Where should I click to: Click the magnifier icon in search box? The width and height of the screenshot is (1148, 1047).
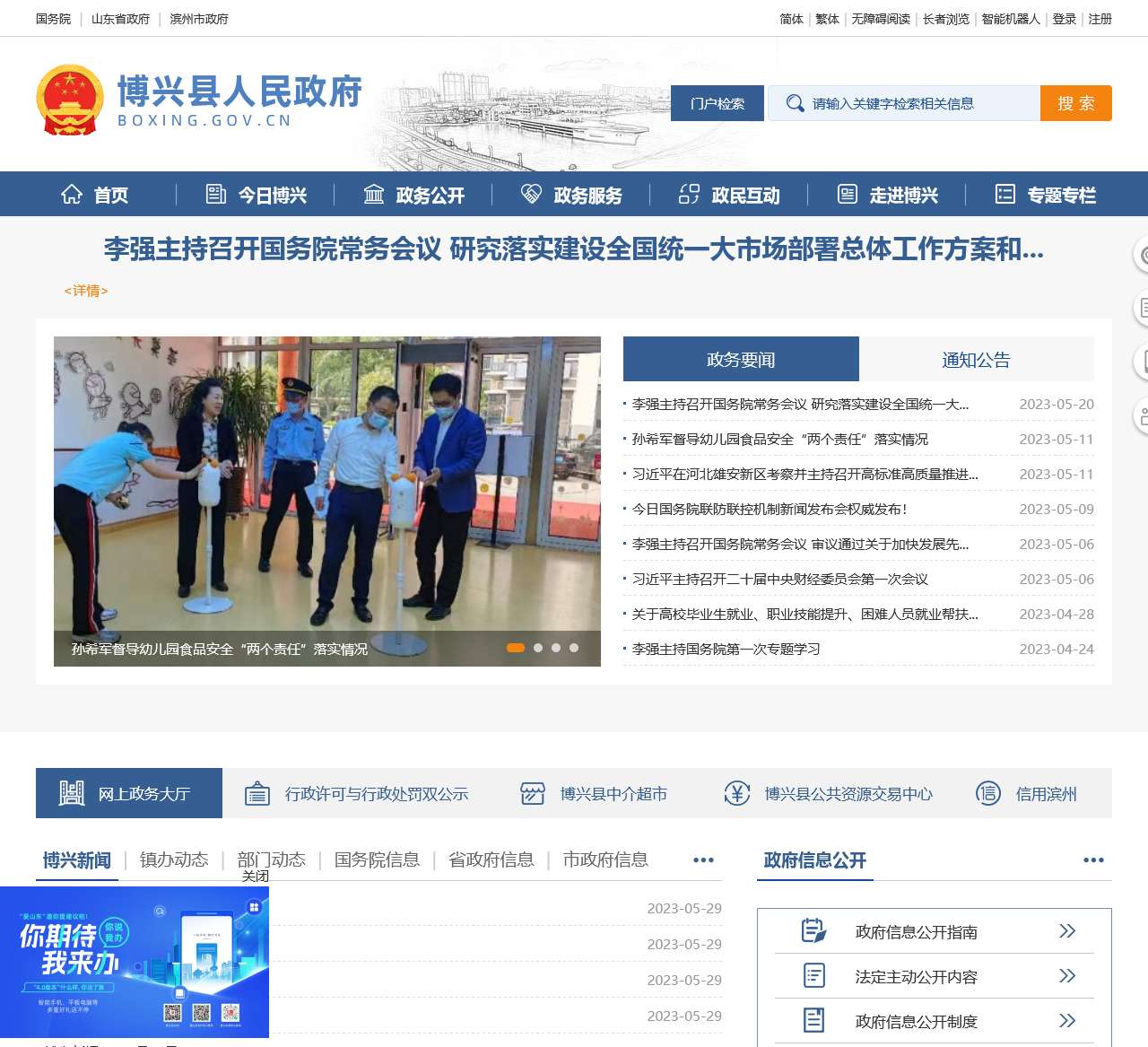point(795,103)
